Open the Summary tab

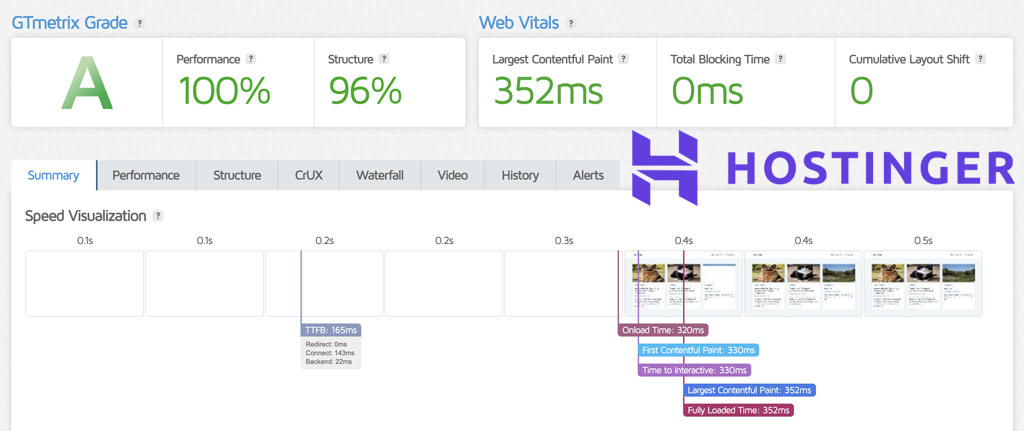[54, 175]
